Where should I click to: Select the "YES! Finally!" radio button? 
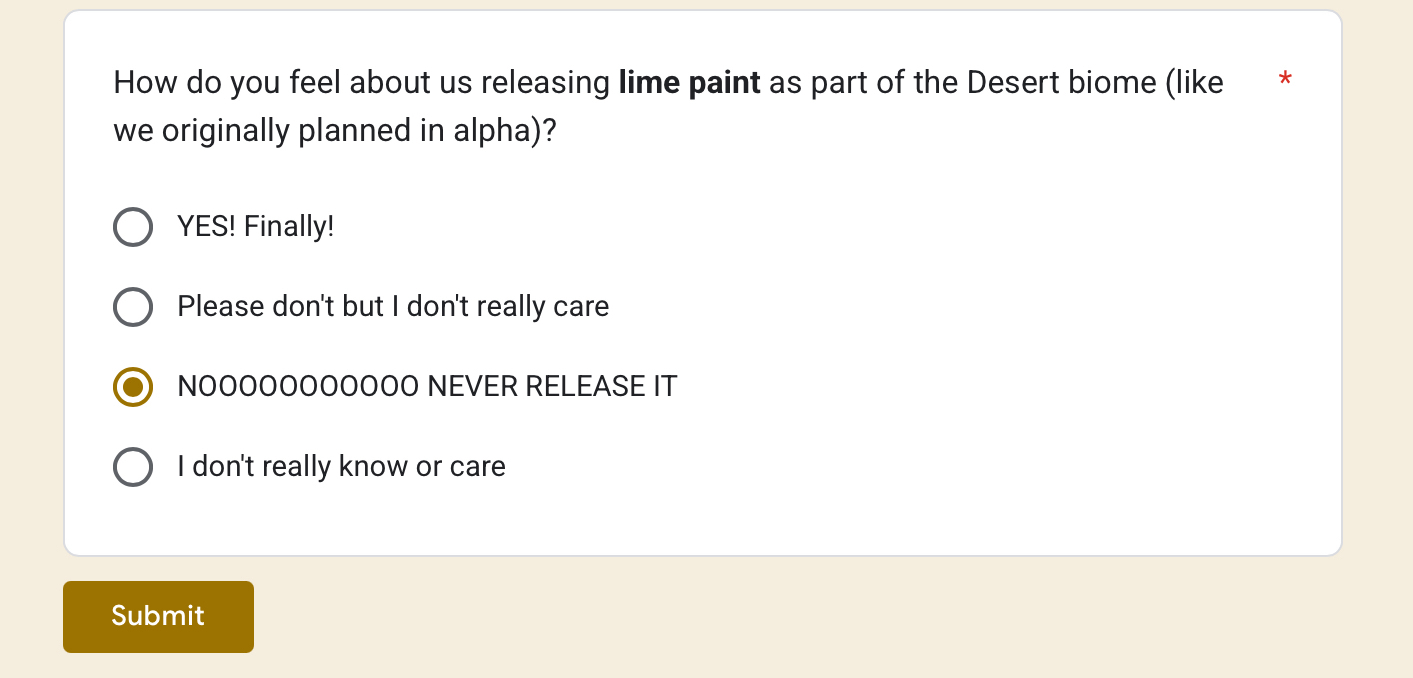click(133, 227)
